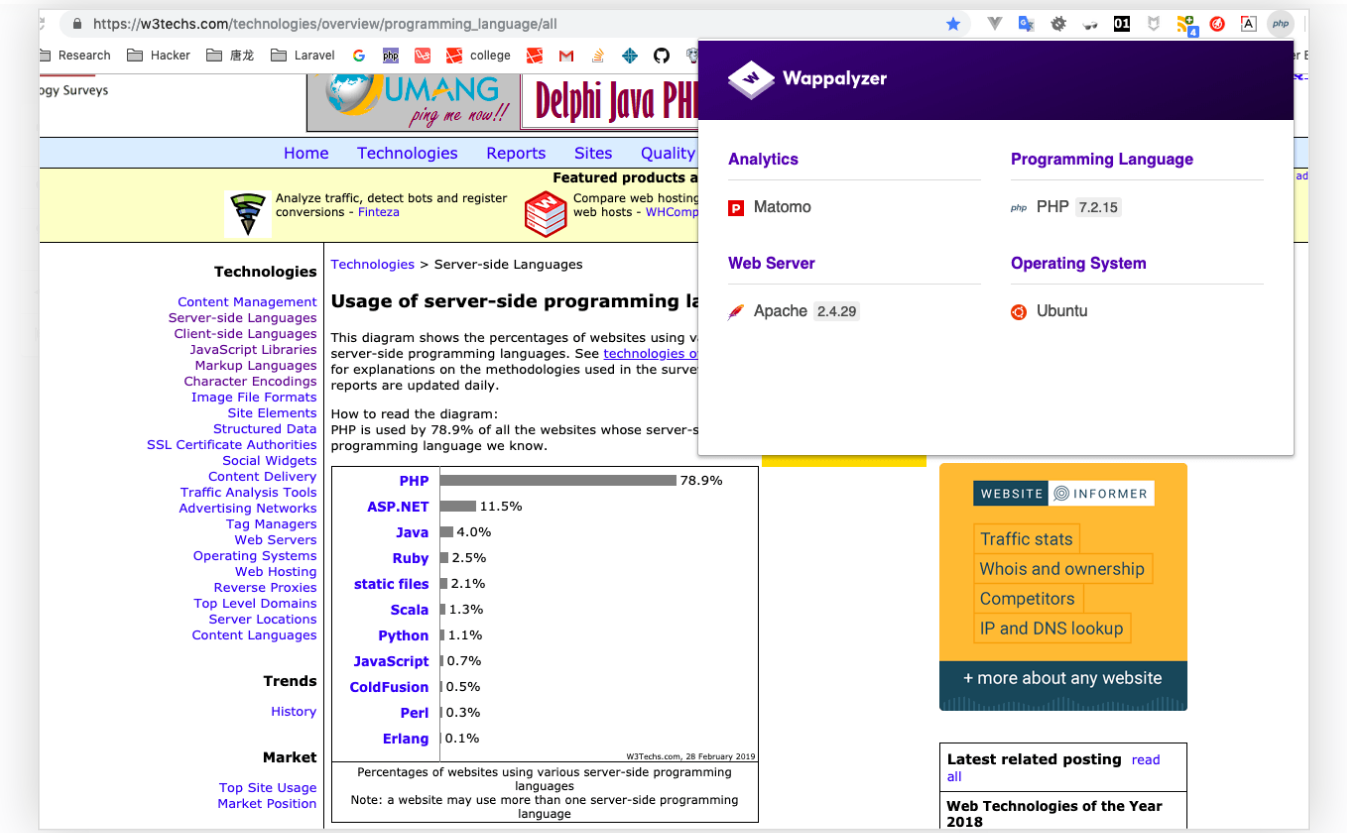This screenshot has width=1347, height=833.
Task: Click the Finteza link
Action: [x=378, y=212]
